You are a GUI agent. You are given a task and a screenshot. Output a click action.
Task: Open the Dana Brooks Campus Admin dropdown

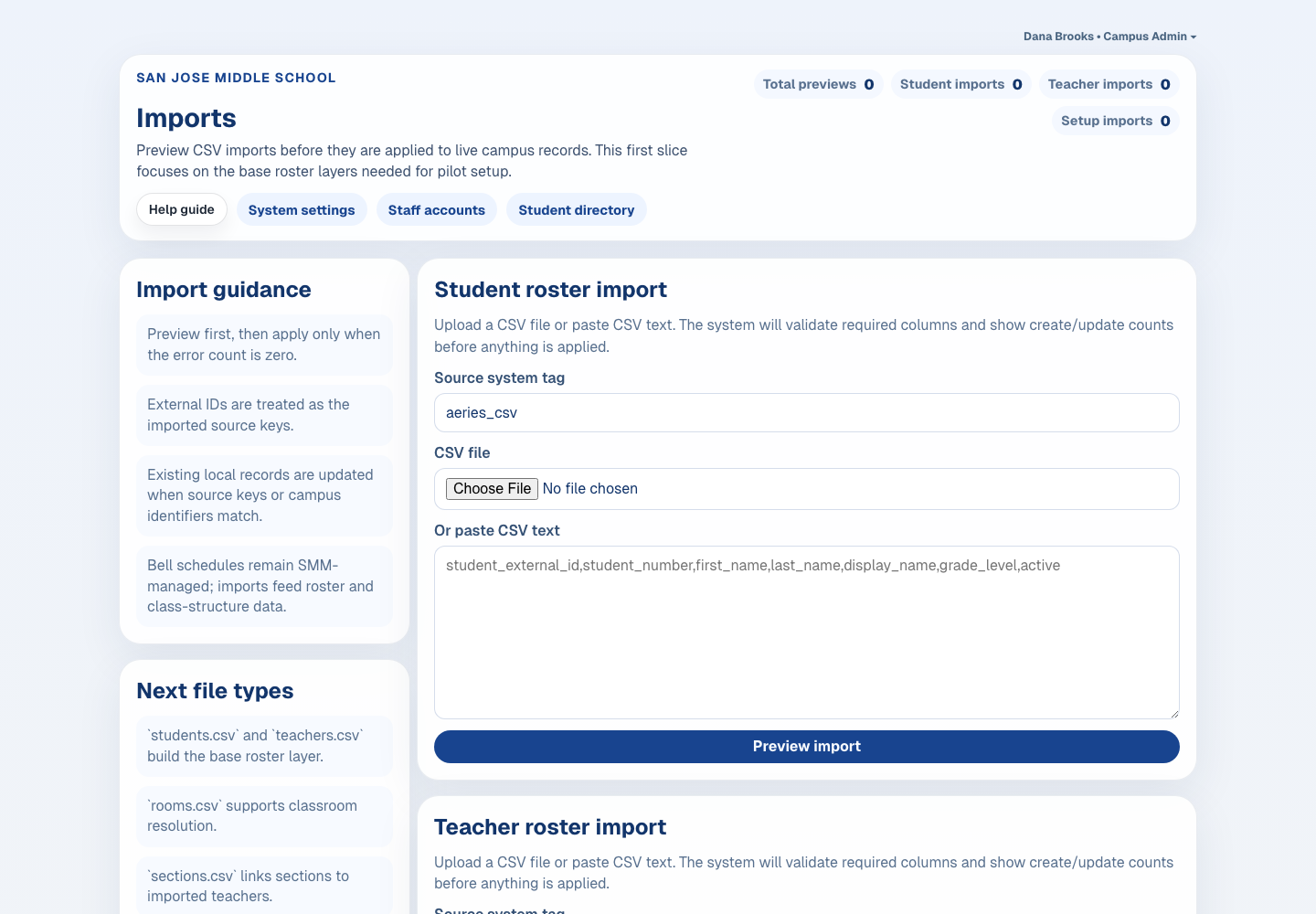[x=1109, y=37]
